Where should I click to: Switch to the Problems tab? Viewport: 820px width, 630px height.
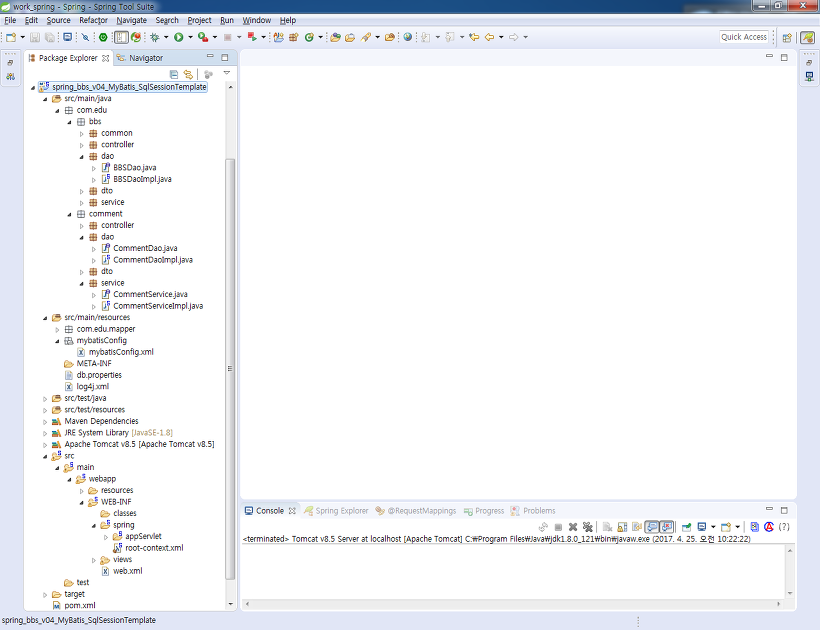coord(533,511)
